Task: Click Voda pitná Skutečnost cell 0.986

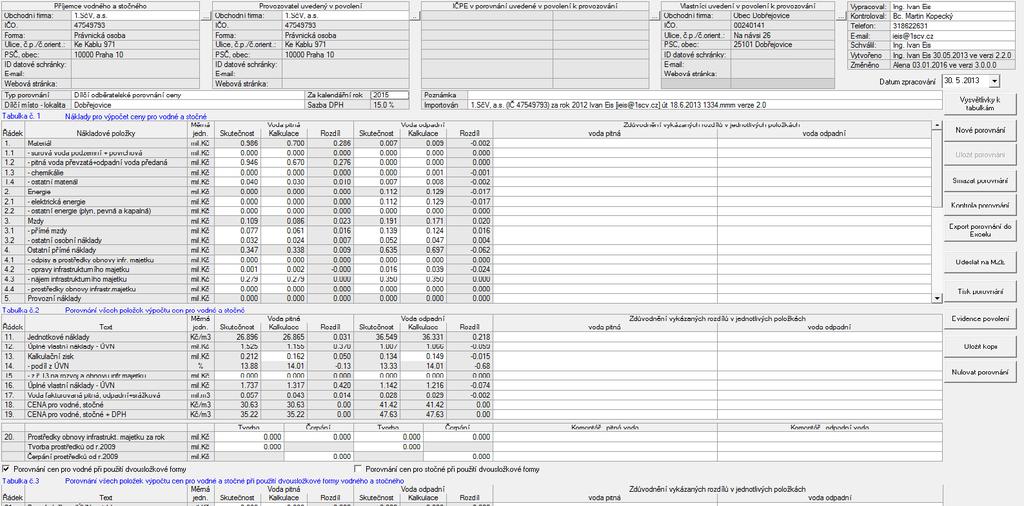Action: click(237, 143)
